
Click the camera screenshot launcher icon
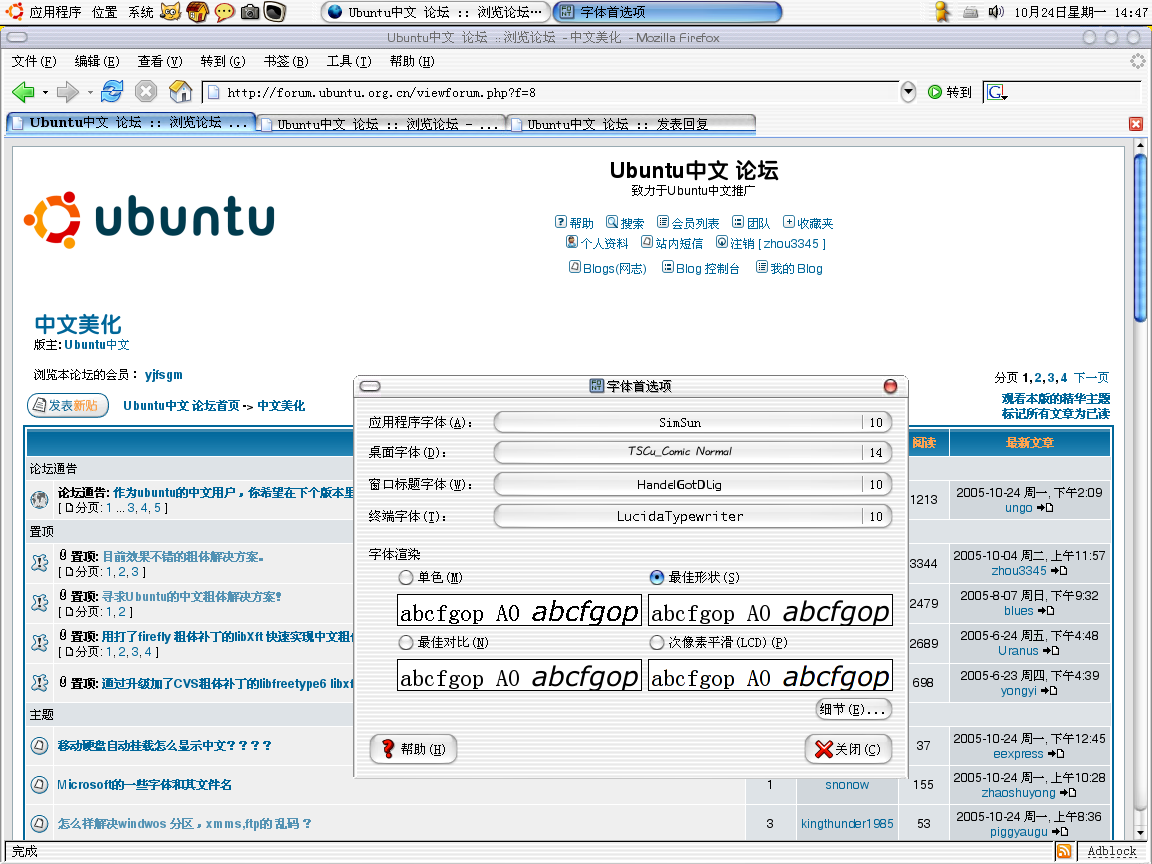tap(250, 12)
